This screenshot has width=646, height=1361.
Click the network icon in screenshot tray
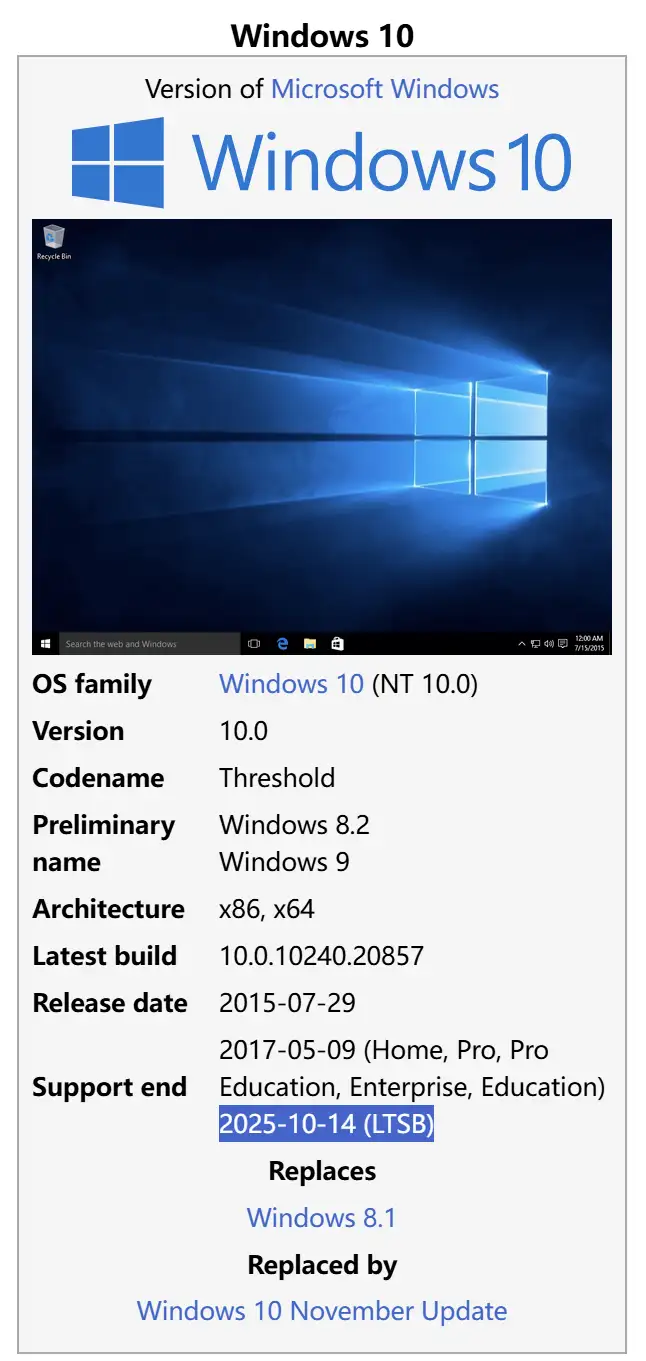pyautogui.click(x=535, y=645)
